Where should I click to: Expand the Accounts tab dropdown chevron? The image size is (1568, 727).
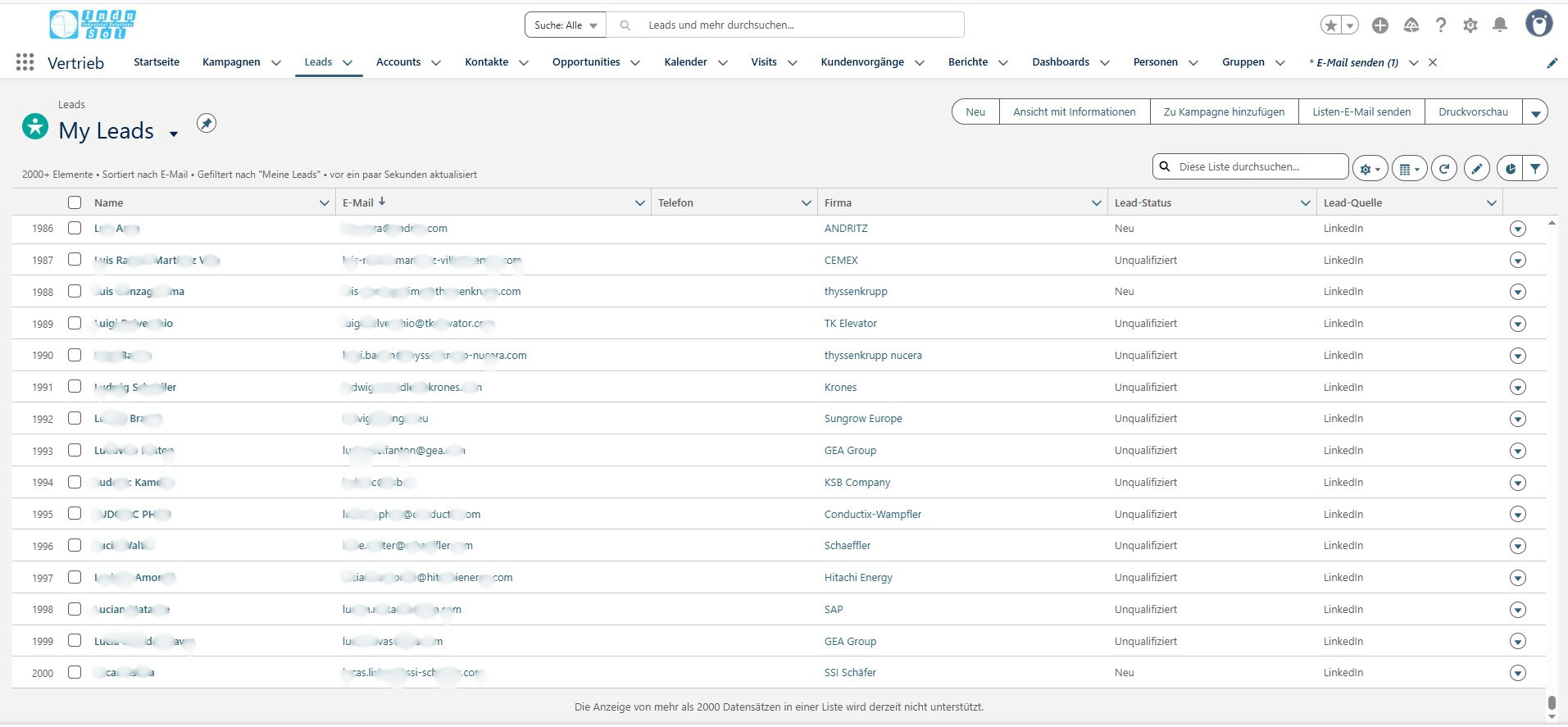pos(436,63)
